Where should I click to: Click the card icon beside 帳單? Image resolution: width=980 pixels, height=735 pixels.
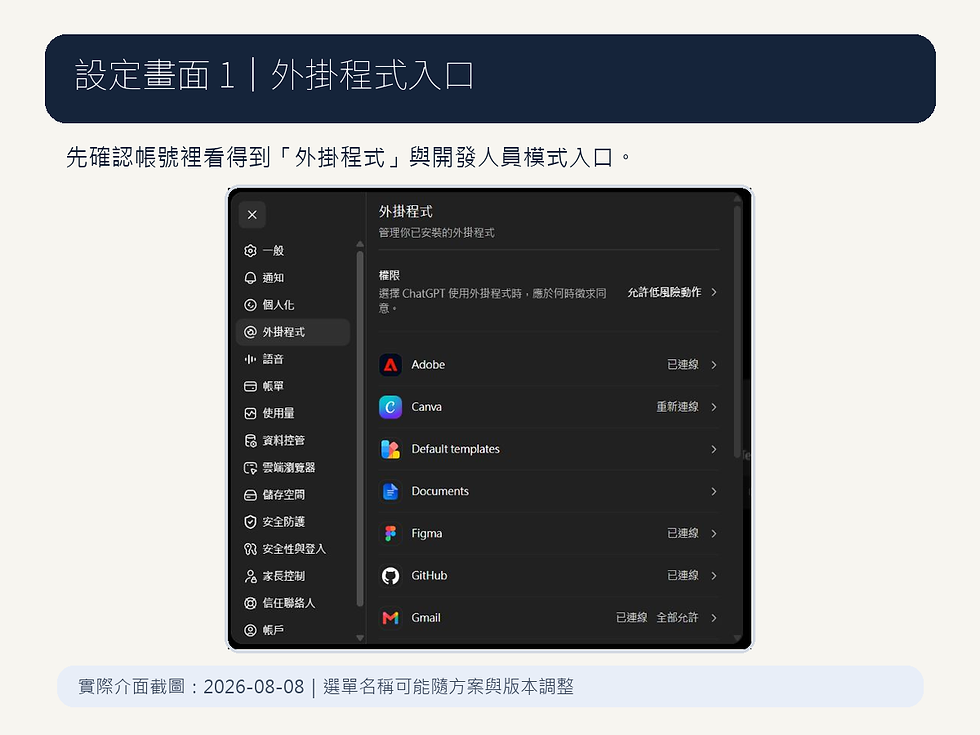click(x=250, y=386)
